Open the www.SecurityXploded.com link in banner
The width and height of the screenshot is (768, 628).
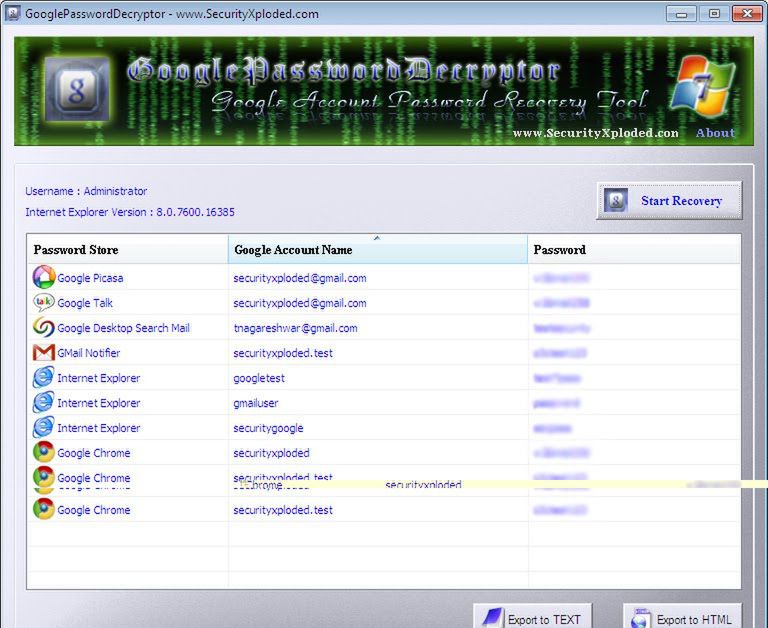[595, 133]
